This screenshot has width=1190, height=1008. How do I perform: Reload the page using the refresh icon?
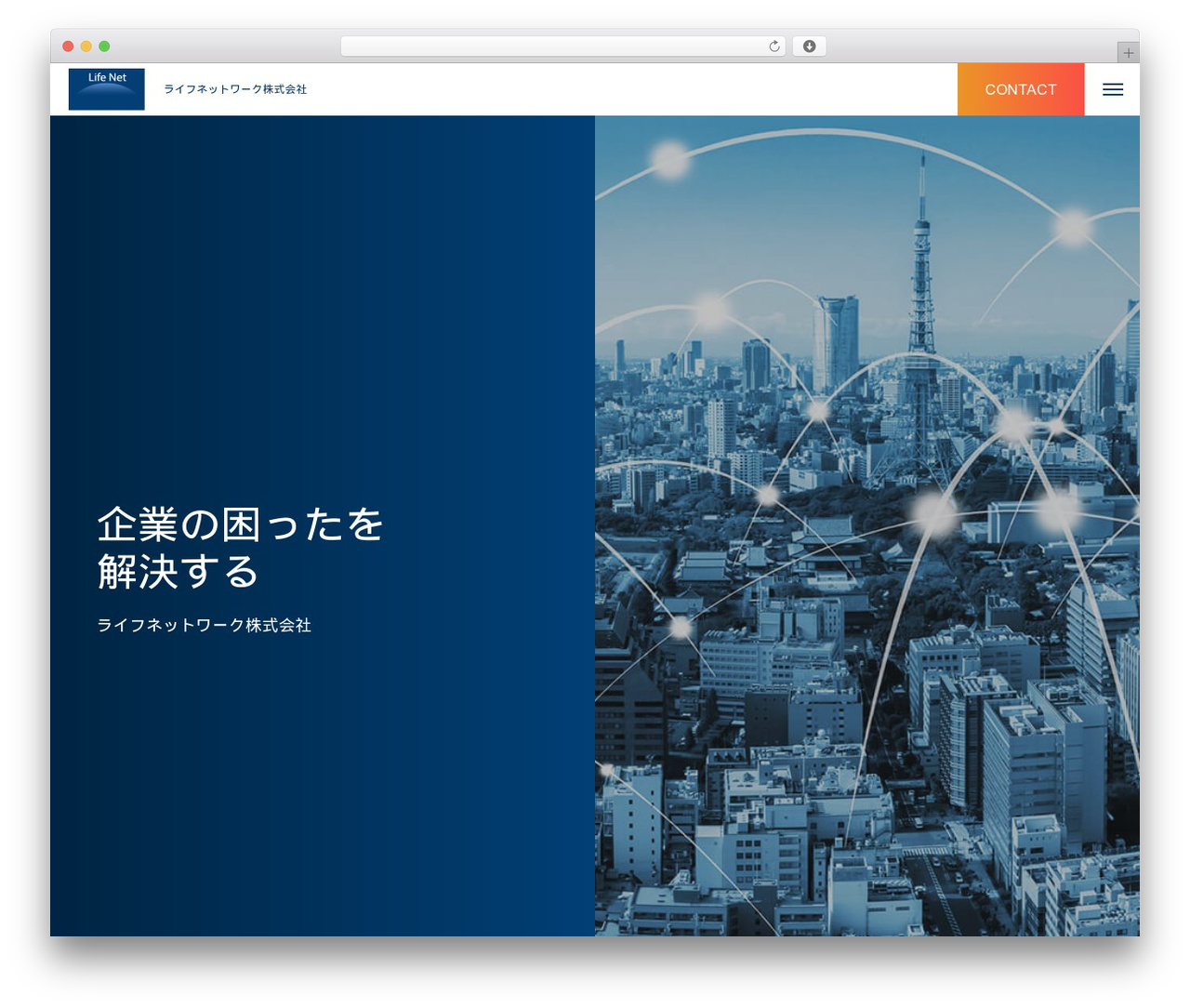coord(774,46)
